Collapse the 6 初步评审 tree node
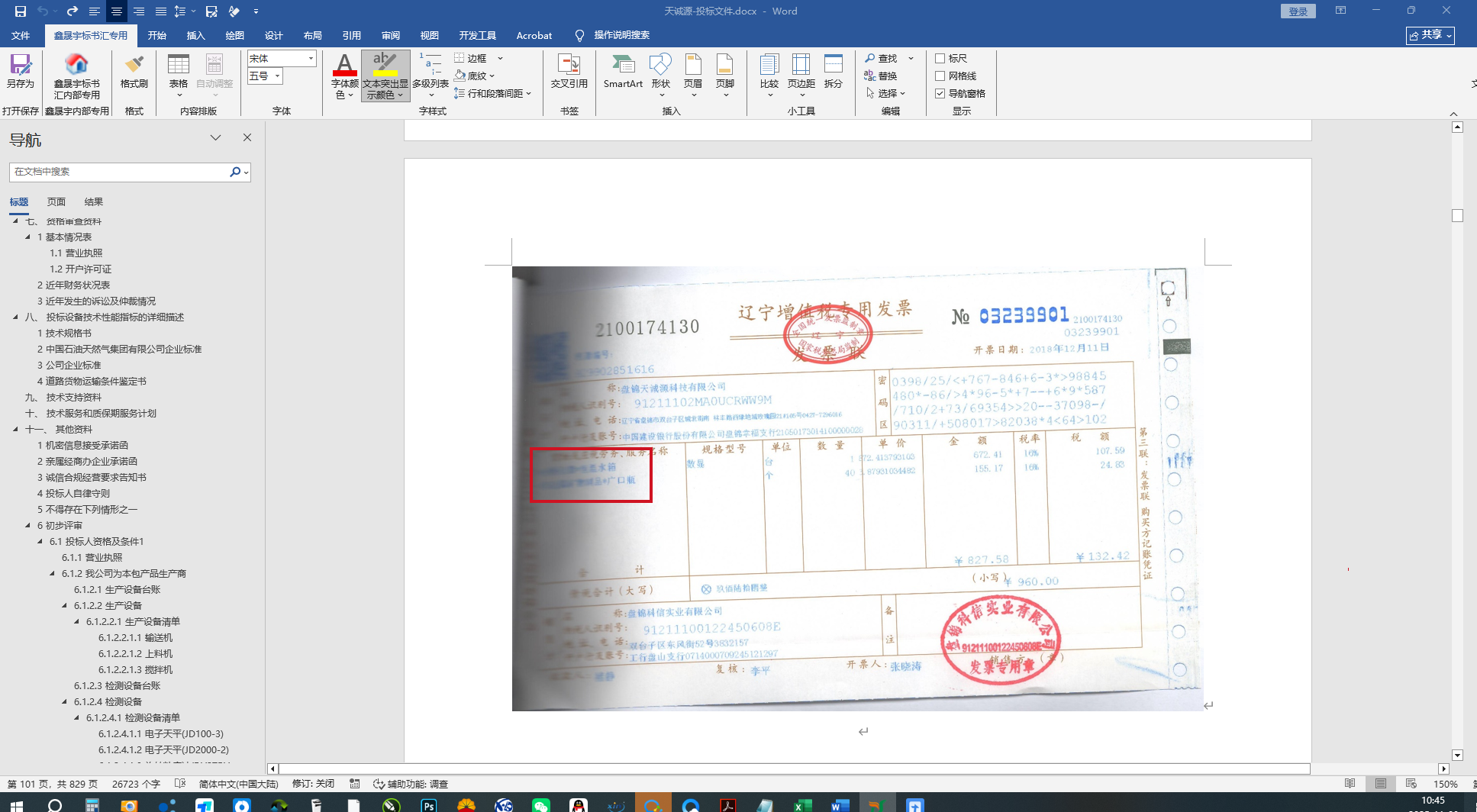 27,526
